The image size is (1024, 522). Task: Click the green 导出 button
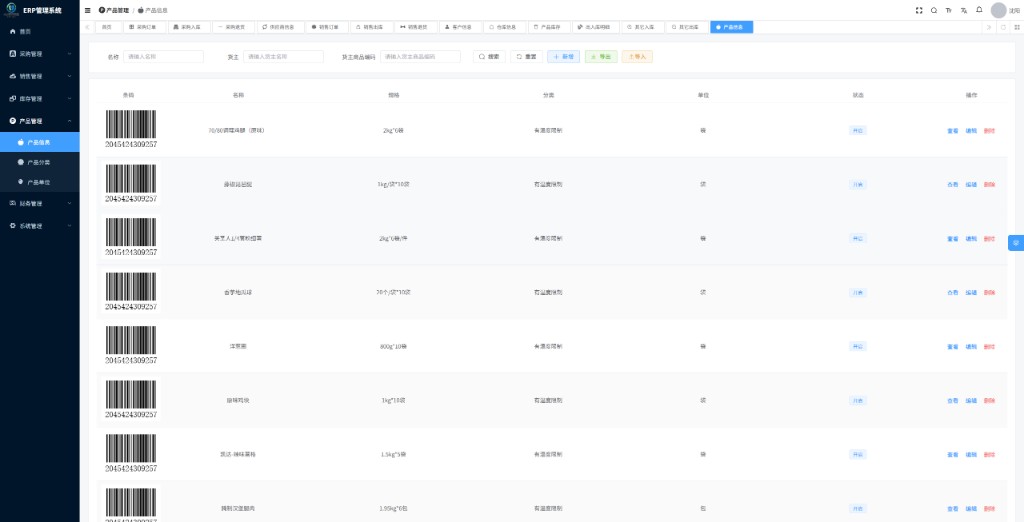coord(601,57)
